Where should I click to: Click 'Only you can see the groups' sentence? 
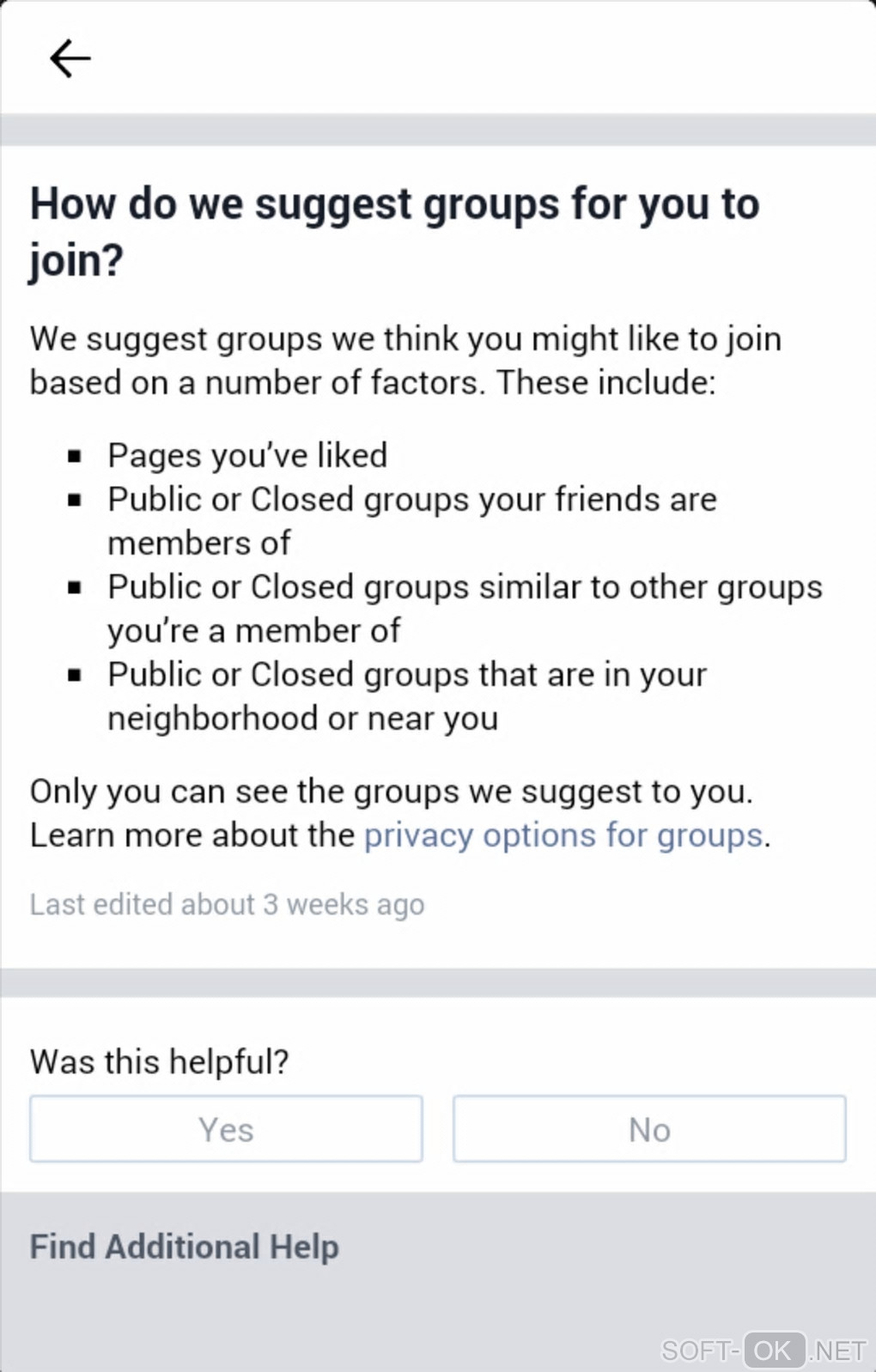pos(391,792)
